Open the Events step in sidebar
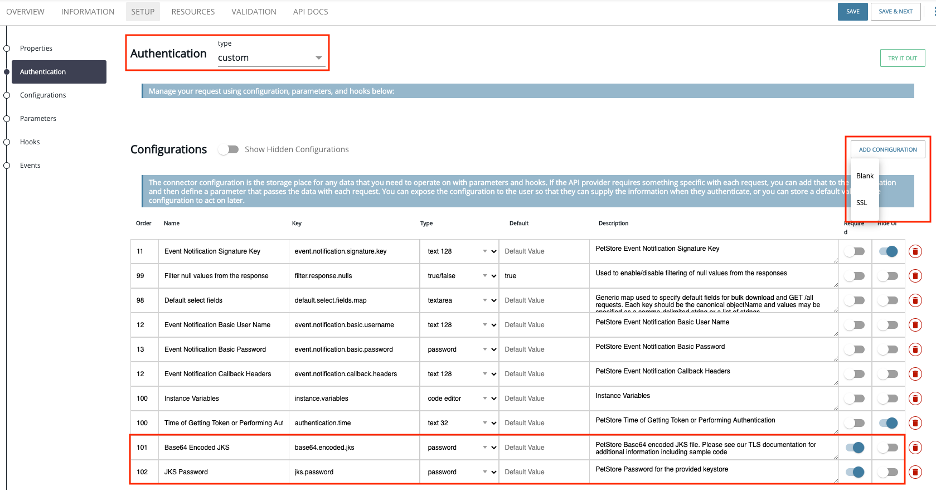Image resolution: width=936 pixels, height=490 pixels. tap(30, 165)
